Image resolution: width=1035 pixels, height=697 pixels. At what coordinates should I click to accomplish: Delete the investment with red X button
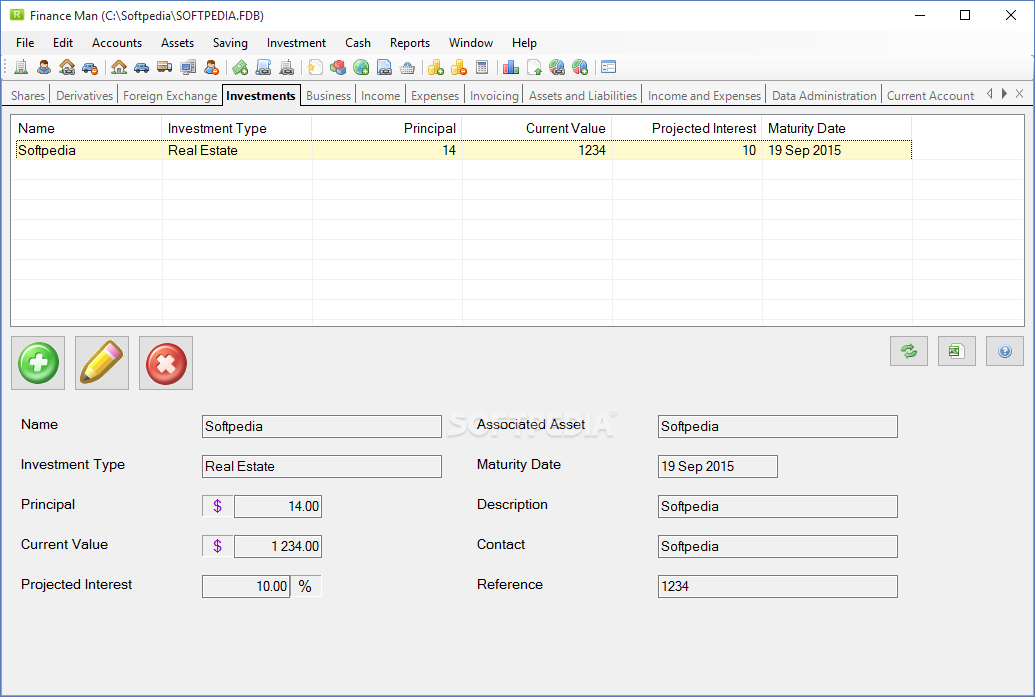pos(166,363)
